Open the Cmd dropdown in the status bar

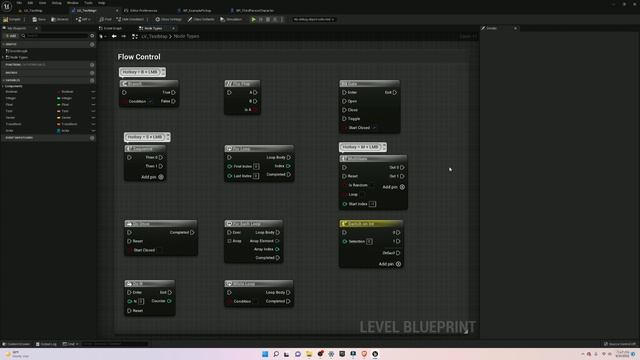tap(71, 344)
